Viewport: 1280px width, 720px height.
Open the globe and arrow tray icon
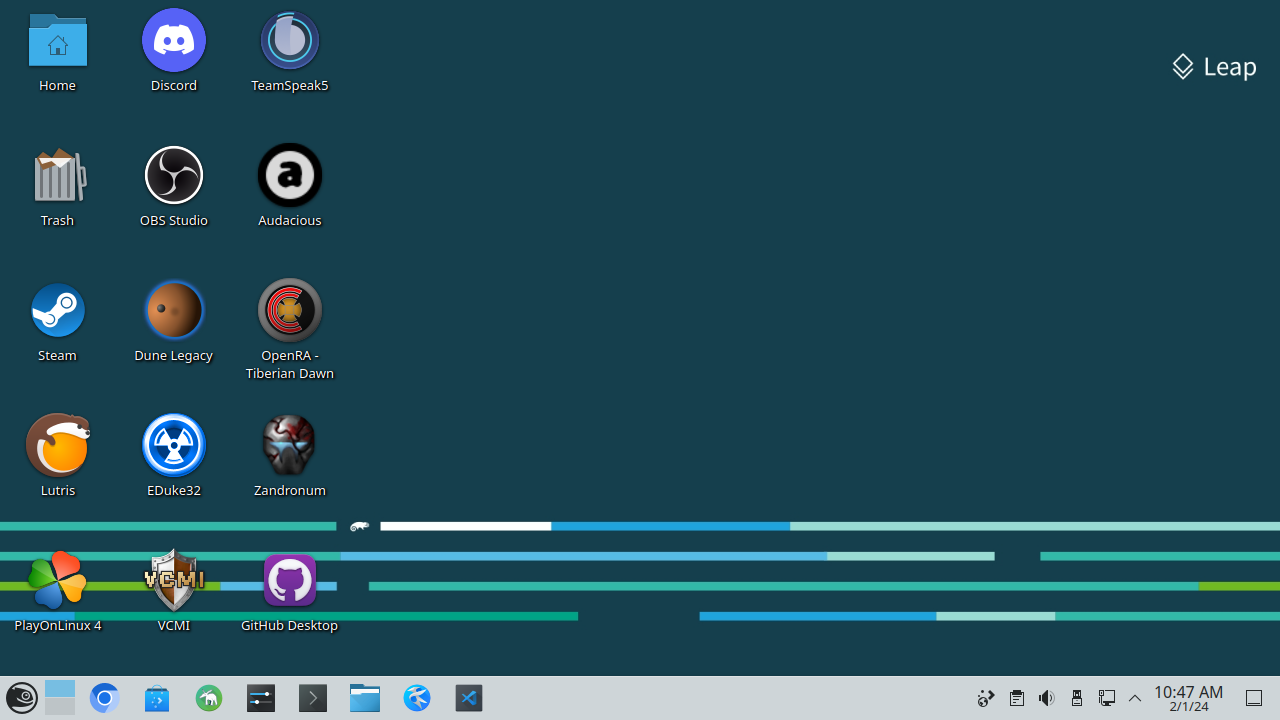click(986, 698)
